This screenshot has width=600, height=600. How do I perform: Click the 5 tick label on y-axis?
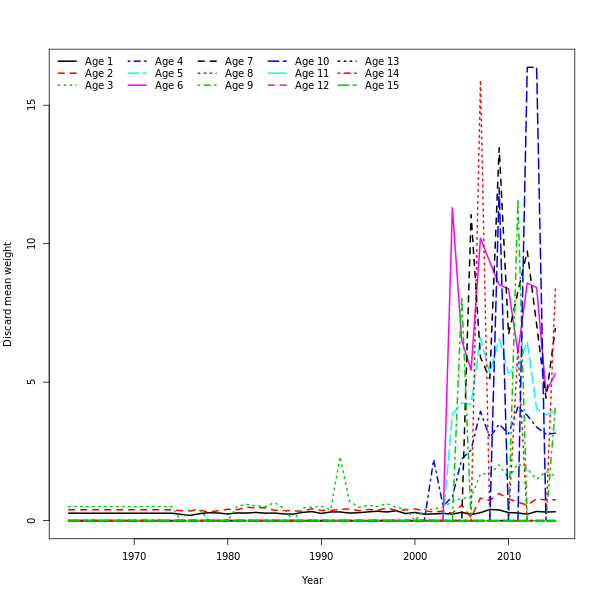[32, 382]
